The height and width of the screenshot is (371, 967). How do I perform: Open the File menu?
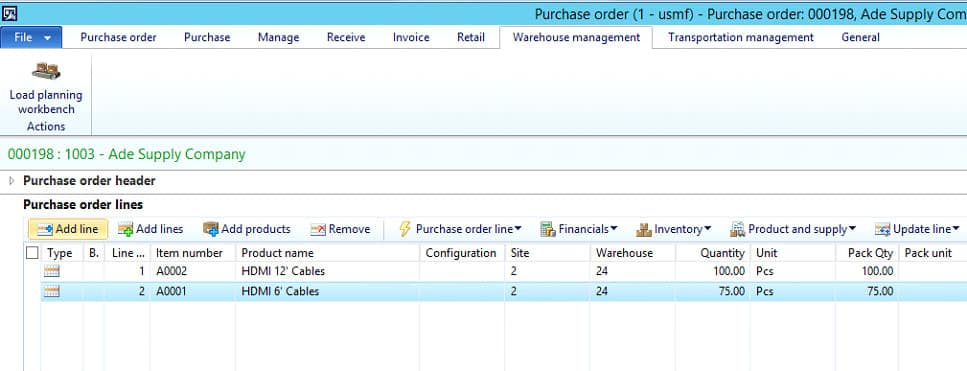[x=31, y=38]
